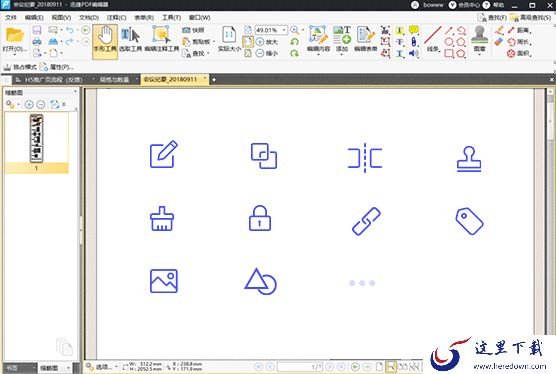Open the 工具(T) menu

pos(172,17)
